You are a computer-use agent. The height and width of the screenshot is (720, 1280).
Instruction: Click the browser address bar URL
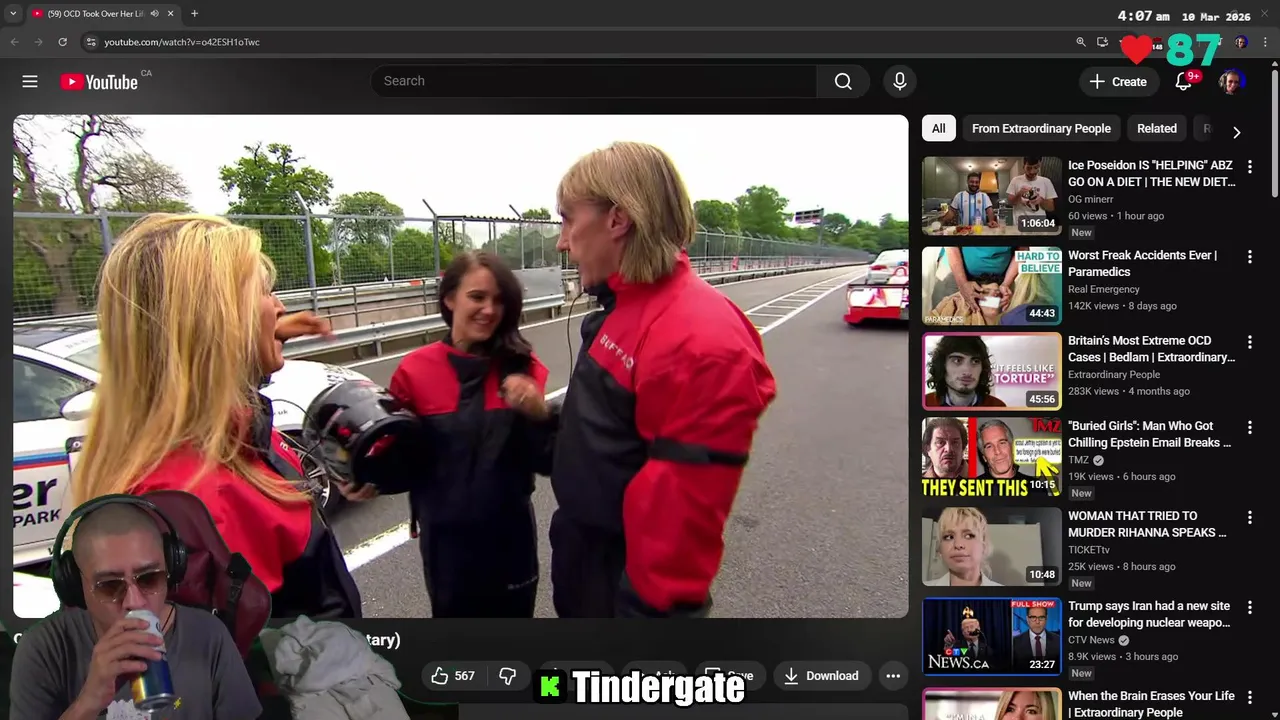(182, 42)
